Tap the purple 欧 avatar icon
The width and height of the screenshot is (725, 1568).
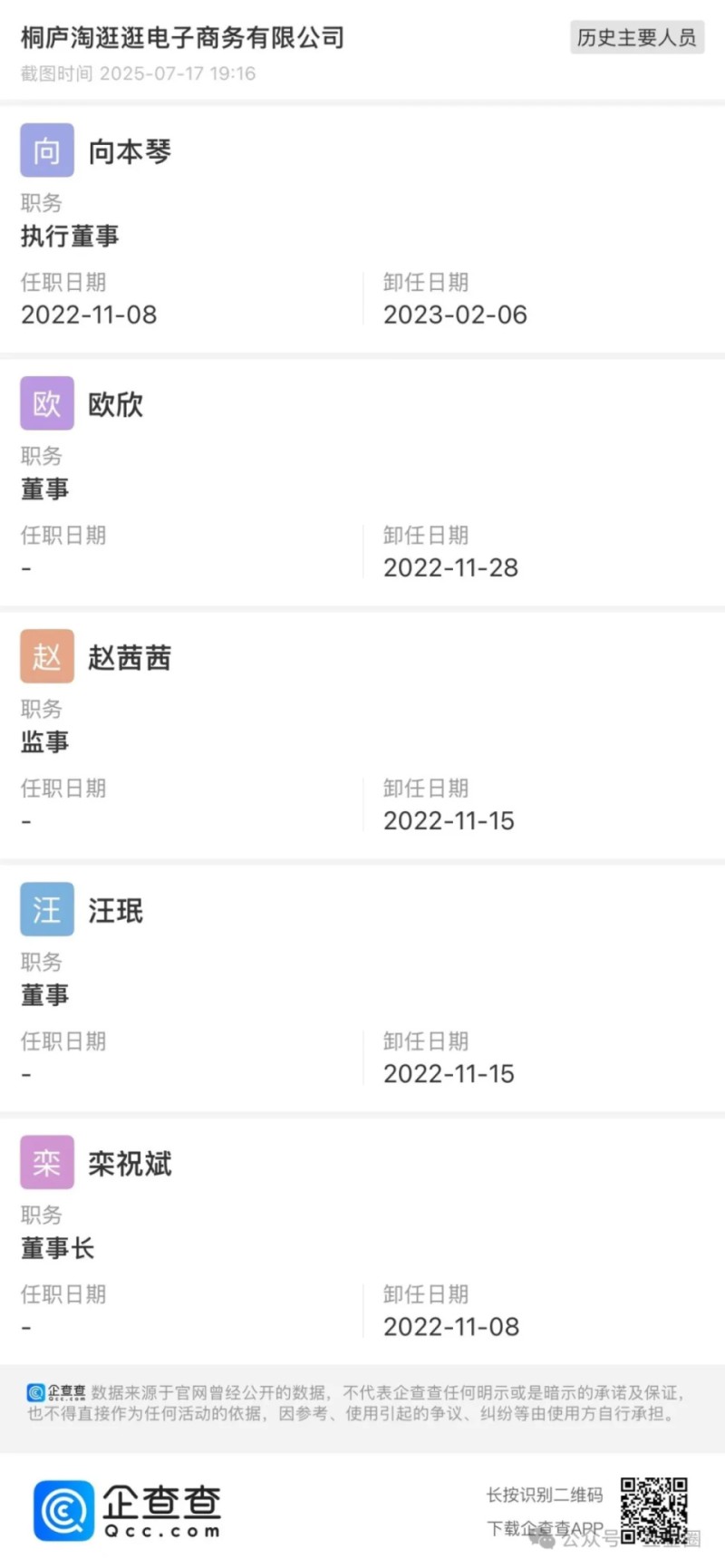[47, 403]
